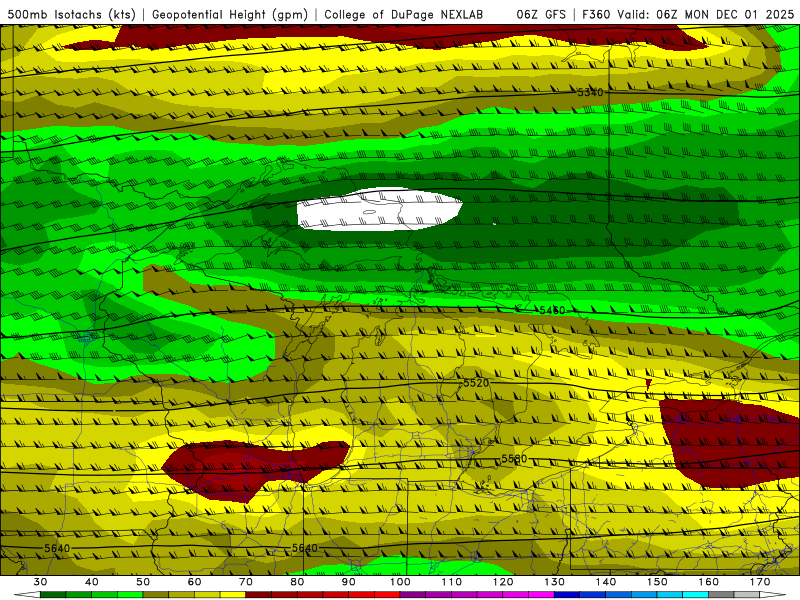
Task: Click the legend value 60
Action: [x=194, y=582]
